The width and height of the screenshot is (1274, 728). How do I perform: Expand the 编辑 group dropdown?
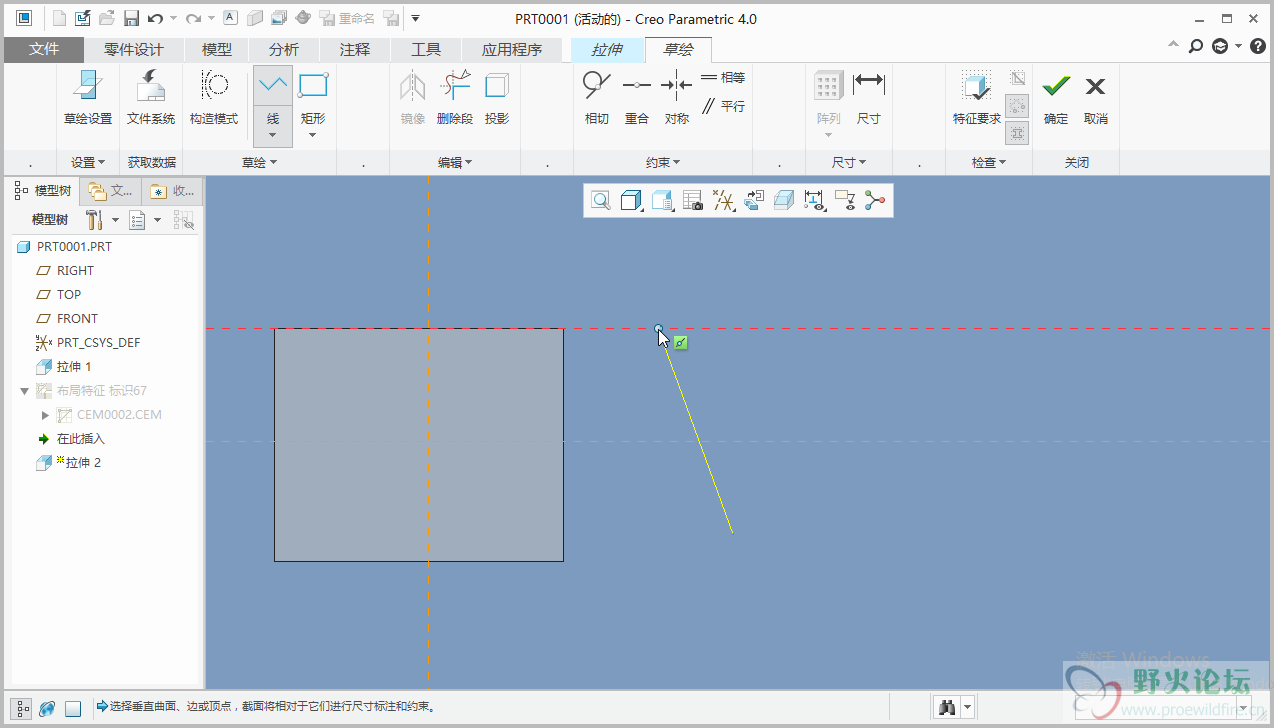(455, 162)
